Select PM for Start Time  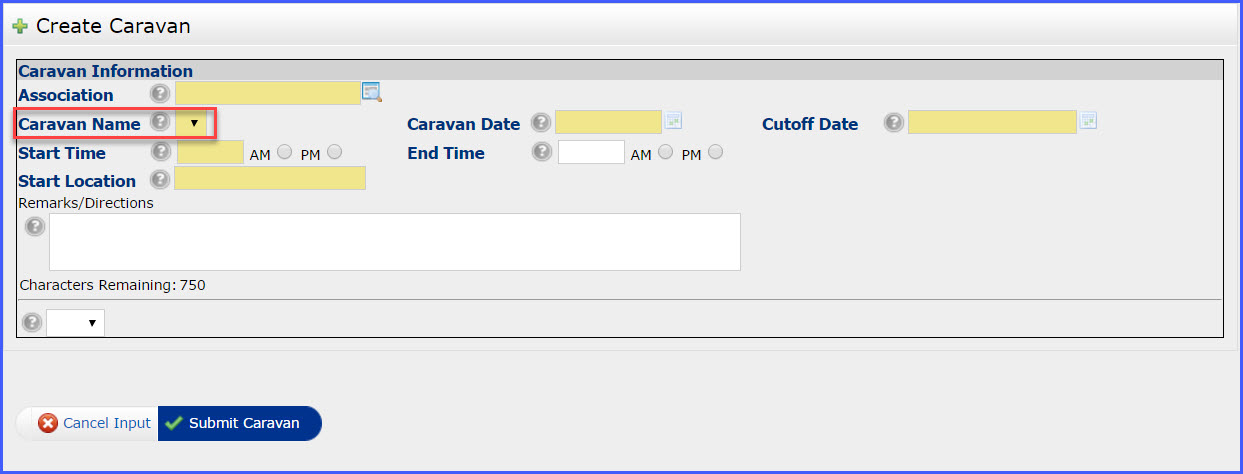[334, 152]
